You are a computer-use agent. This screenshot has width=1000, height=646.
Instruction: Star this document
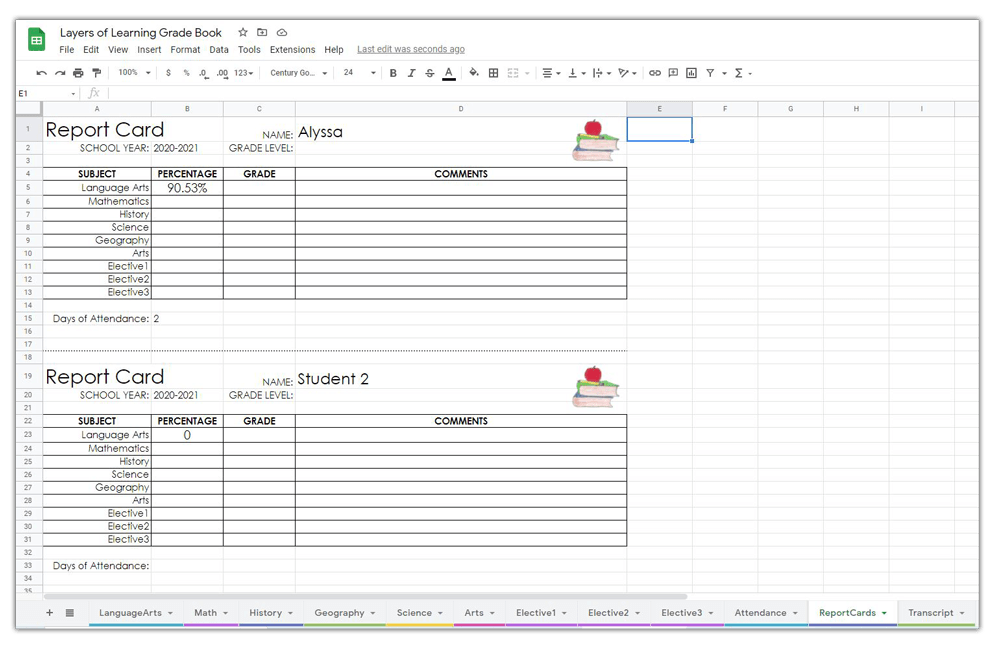click(242, 33)
